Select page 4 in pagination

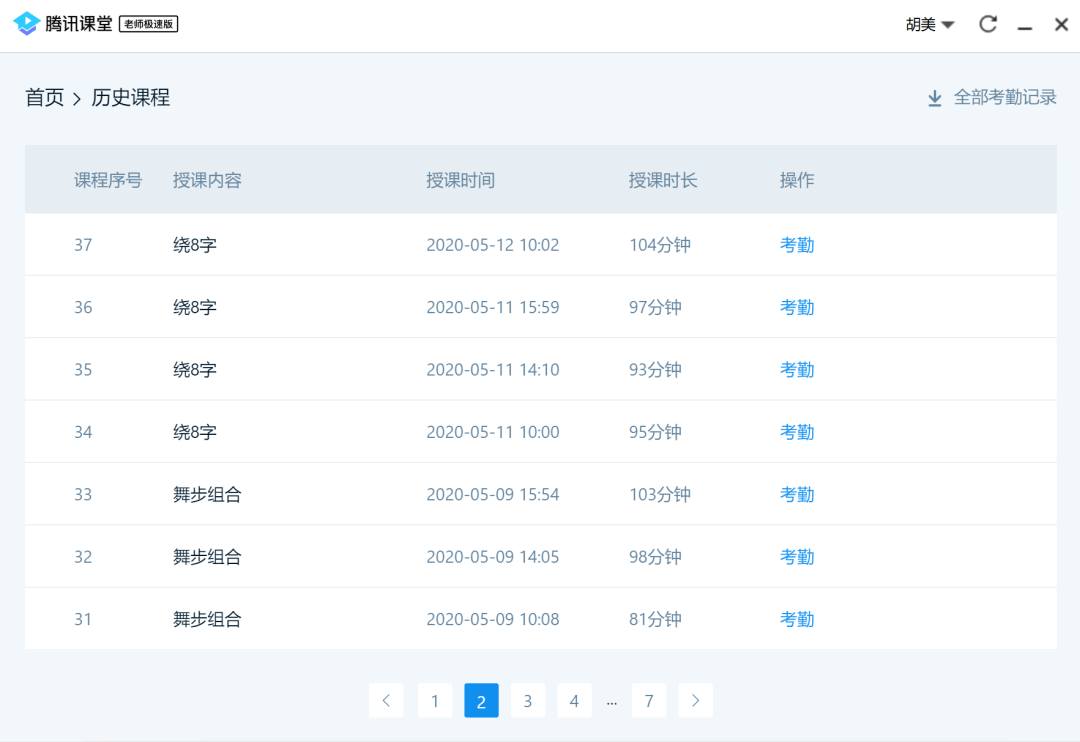click(574, 701)
